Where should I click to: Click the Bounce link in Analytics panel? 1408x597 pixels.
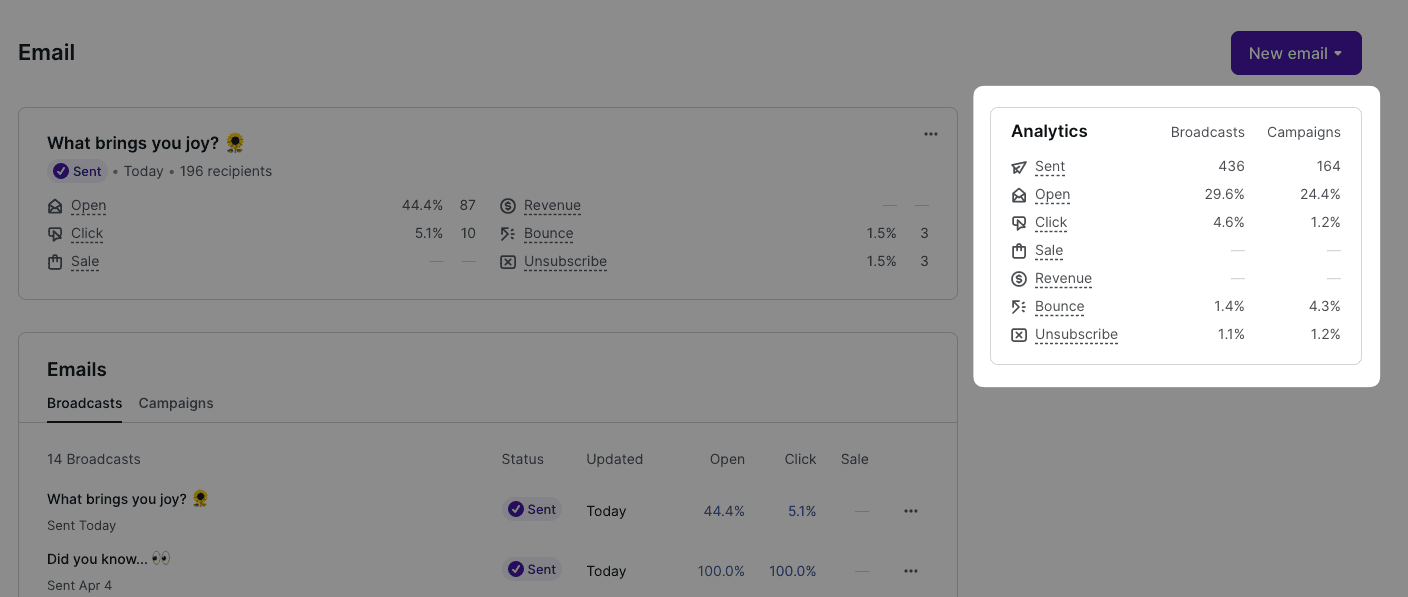click(1059, 307)
